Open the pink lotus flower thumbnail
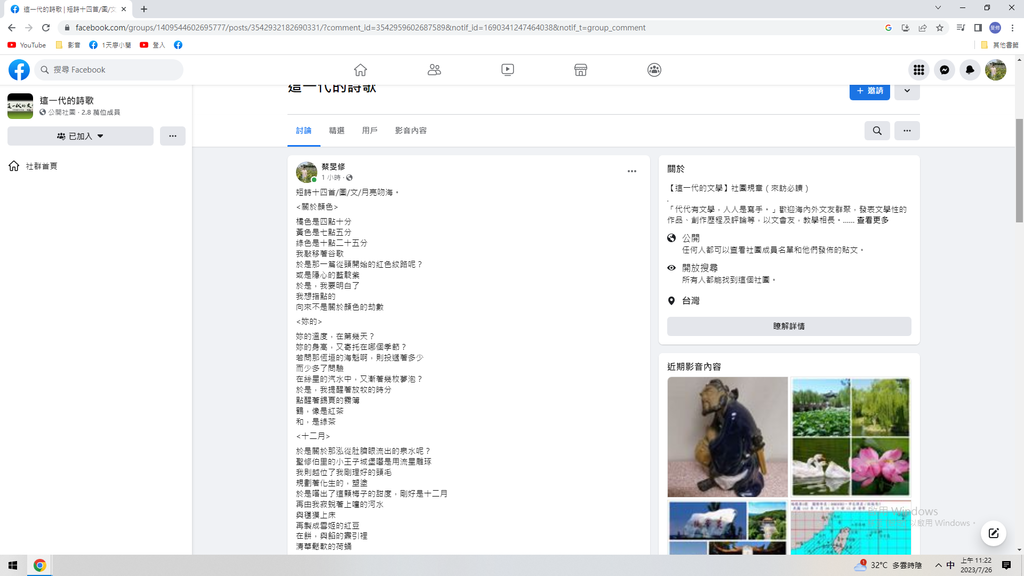Screen dimensions: 1024x576 point(881,466)
